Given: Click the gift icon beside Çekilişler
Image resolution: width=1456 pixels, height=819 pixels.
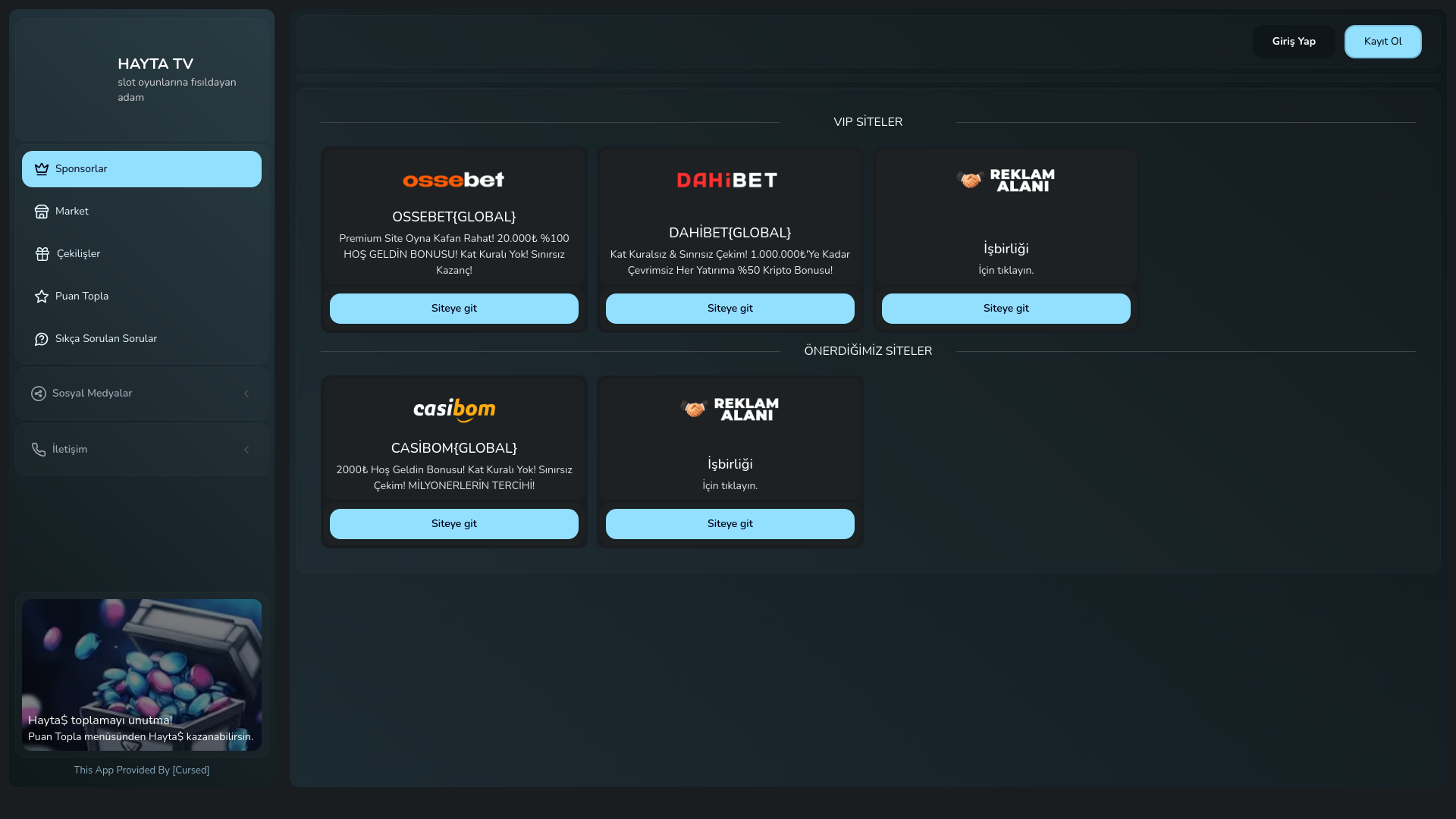Looking at the screenshot, I should (42, 254).
